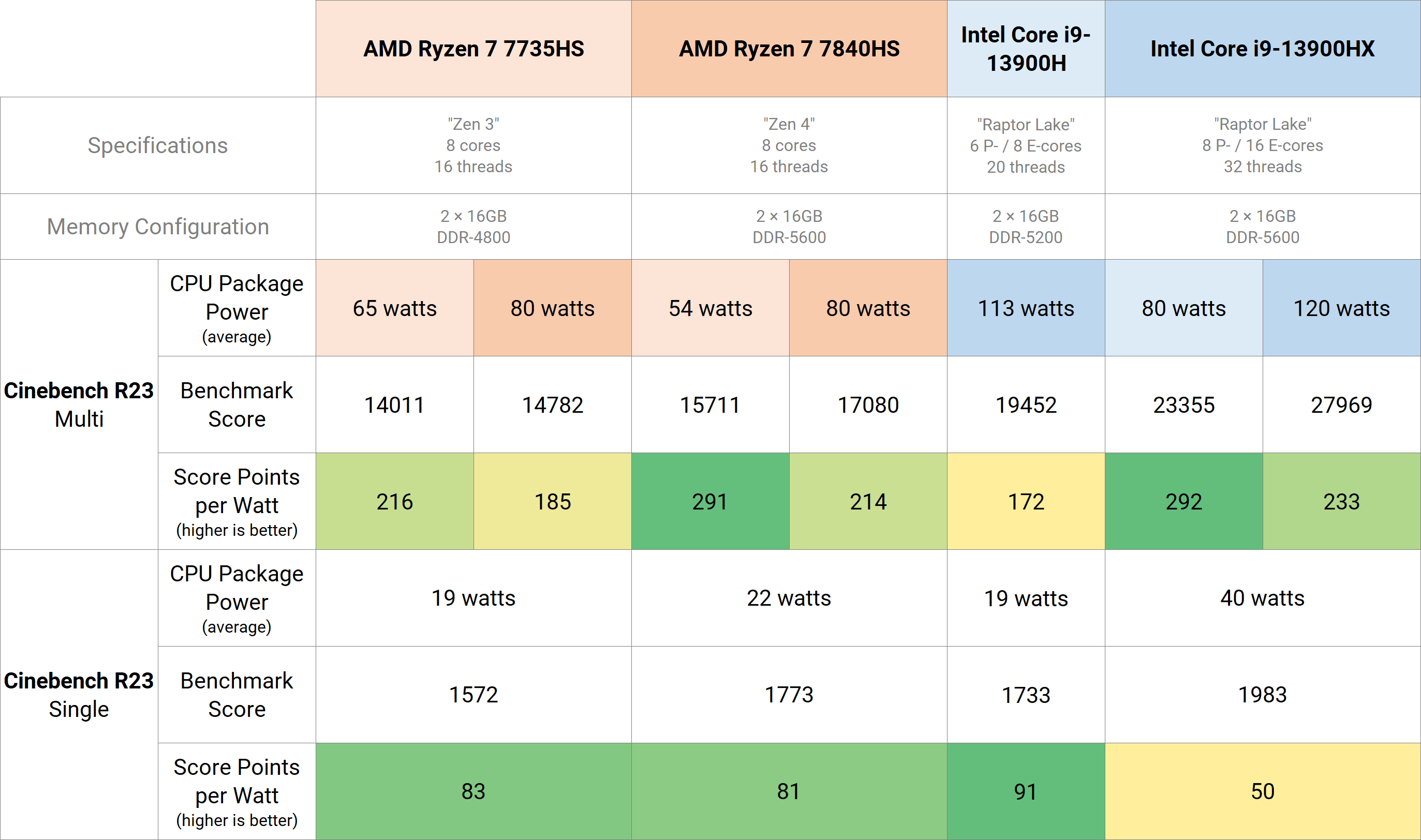The width and height of the screenshot is (1421, 840).
Task: Click the Specifications row label
Action: [x=157, y=145]
